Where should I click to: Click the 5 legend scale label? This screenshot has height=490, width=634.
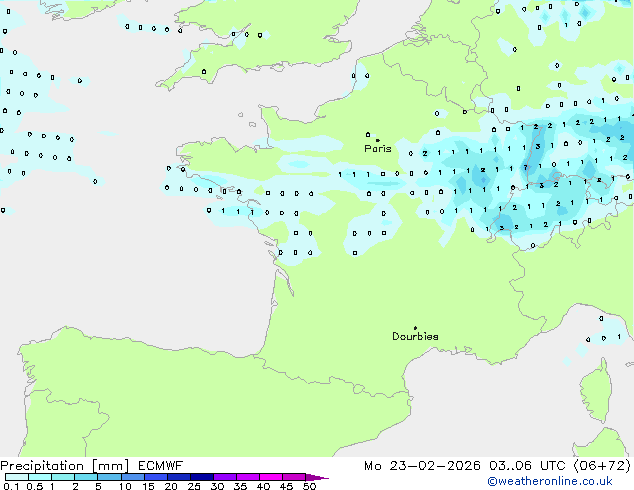98,486
